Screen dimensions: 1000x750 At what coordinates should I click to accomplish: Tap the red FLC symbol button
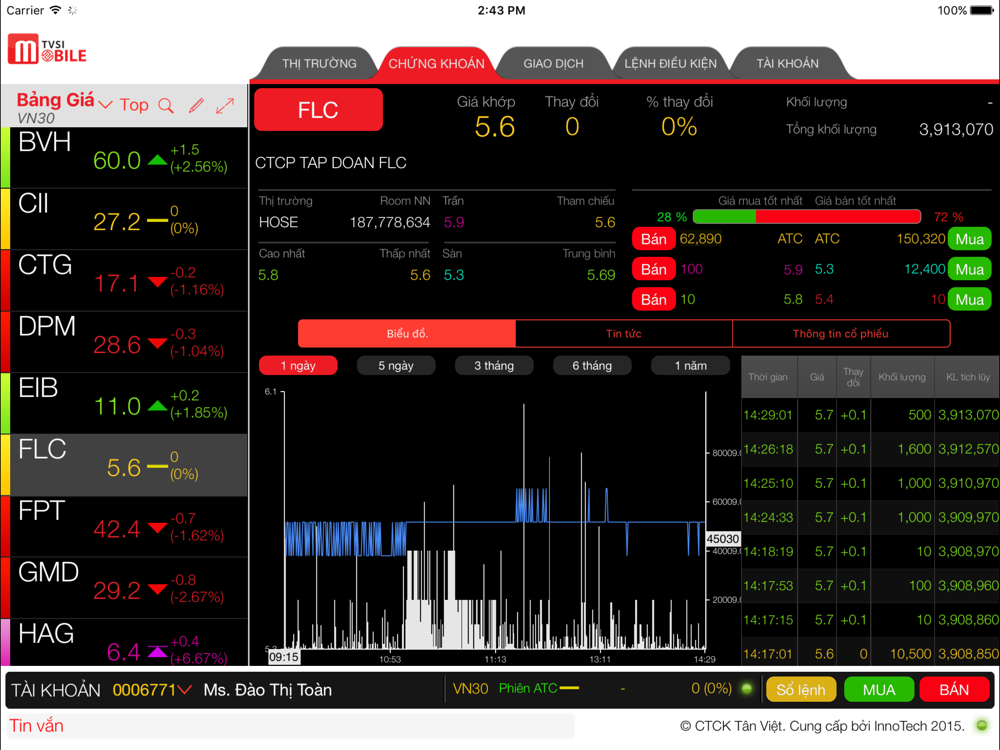318,110
